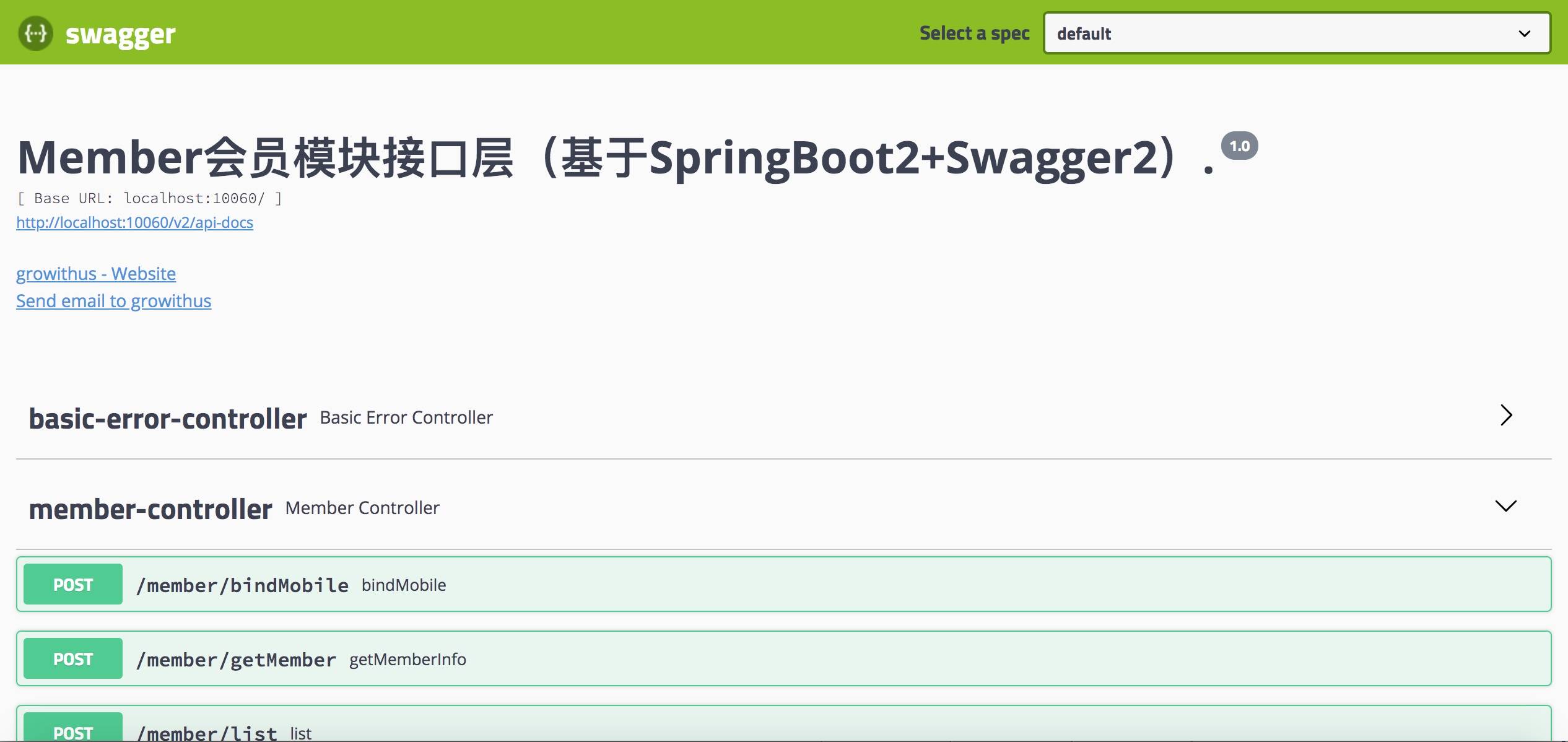
Task: Expand the /member/bindMobile operation path
Action: [x=242, y=585]
